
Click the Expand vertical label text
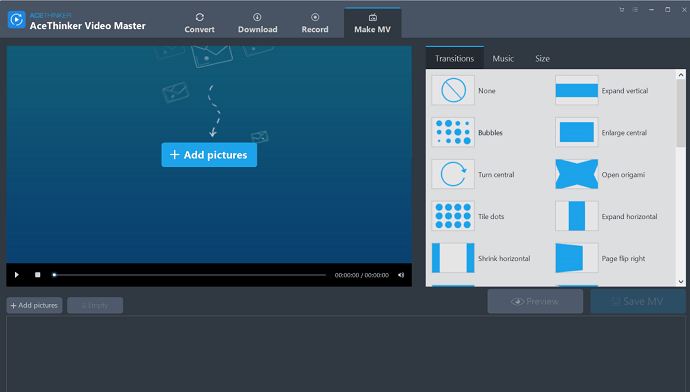click(x=625, y=91)
